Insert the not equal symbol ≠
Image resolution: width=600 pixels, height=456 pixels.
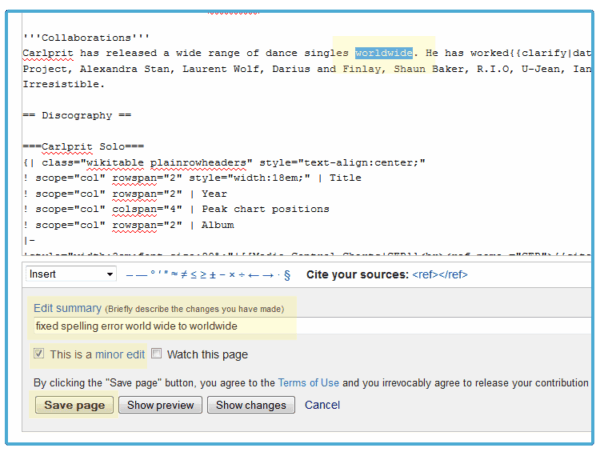[x=184, y=274]
